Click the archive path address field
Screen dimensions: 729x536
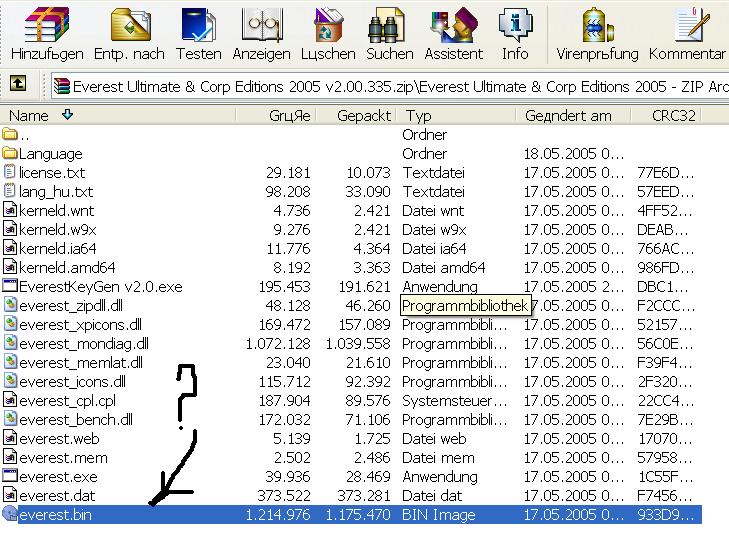[390, 86]
